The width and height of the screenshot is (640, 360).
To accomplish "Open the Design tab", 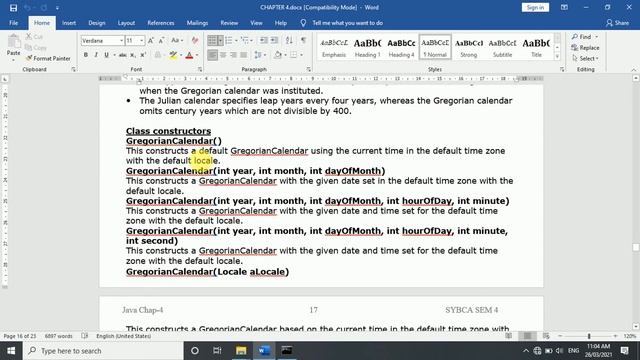I will pos(97,23).
